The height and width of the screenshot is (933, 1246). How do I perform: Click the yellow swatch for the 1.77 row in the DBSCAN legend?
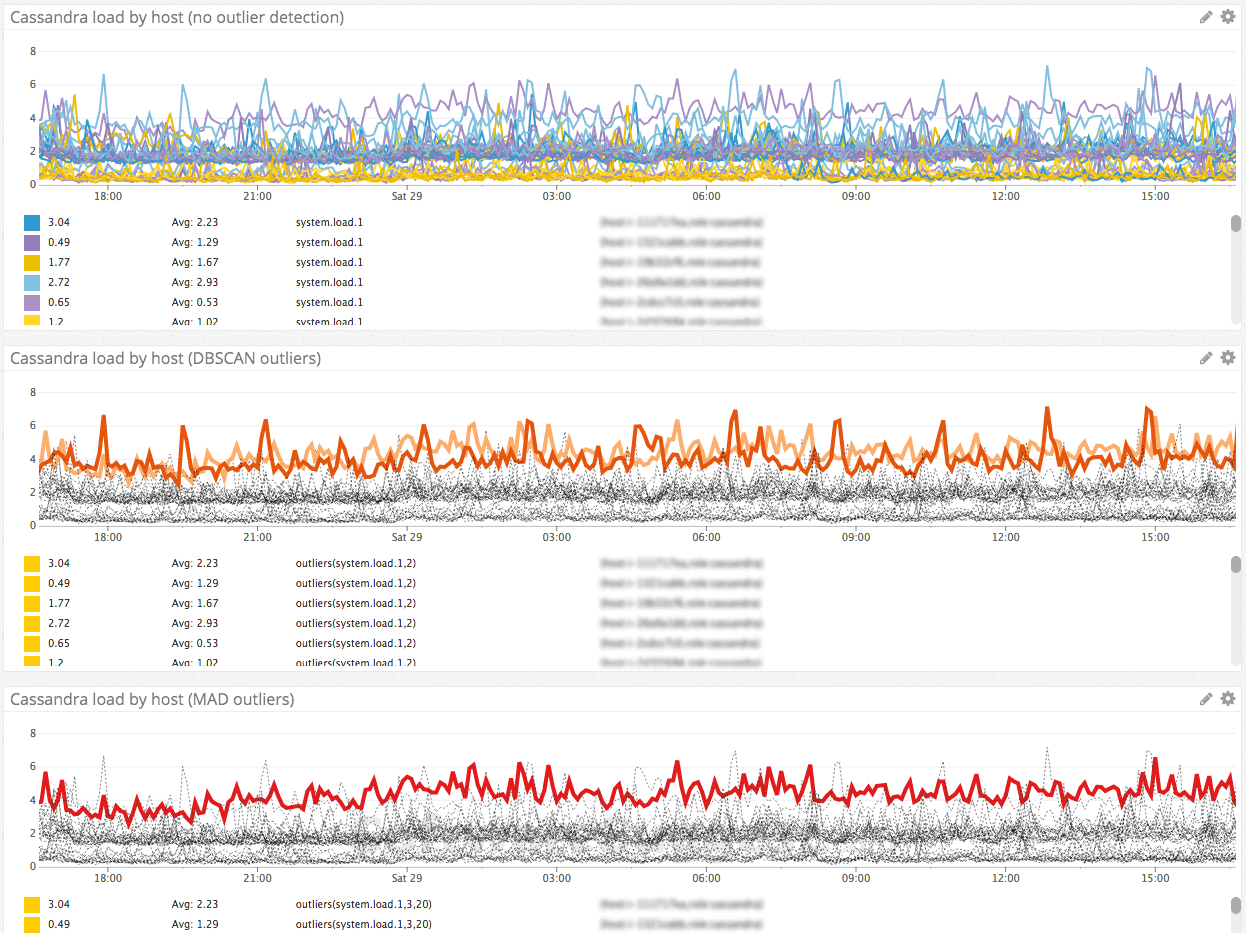32,603
